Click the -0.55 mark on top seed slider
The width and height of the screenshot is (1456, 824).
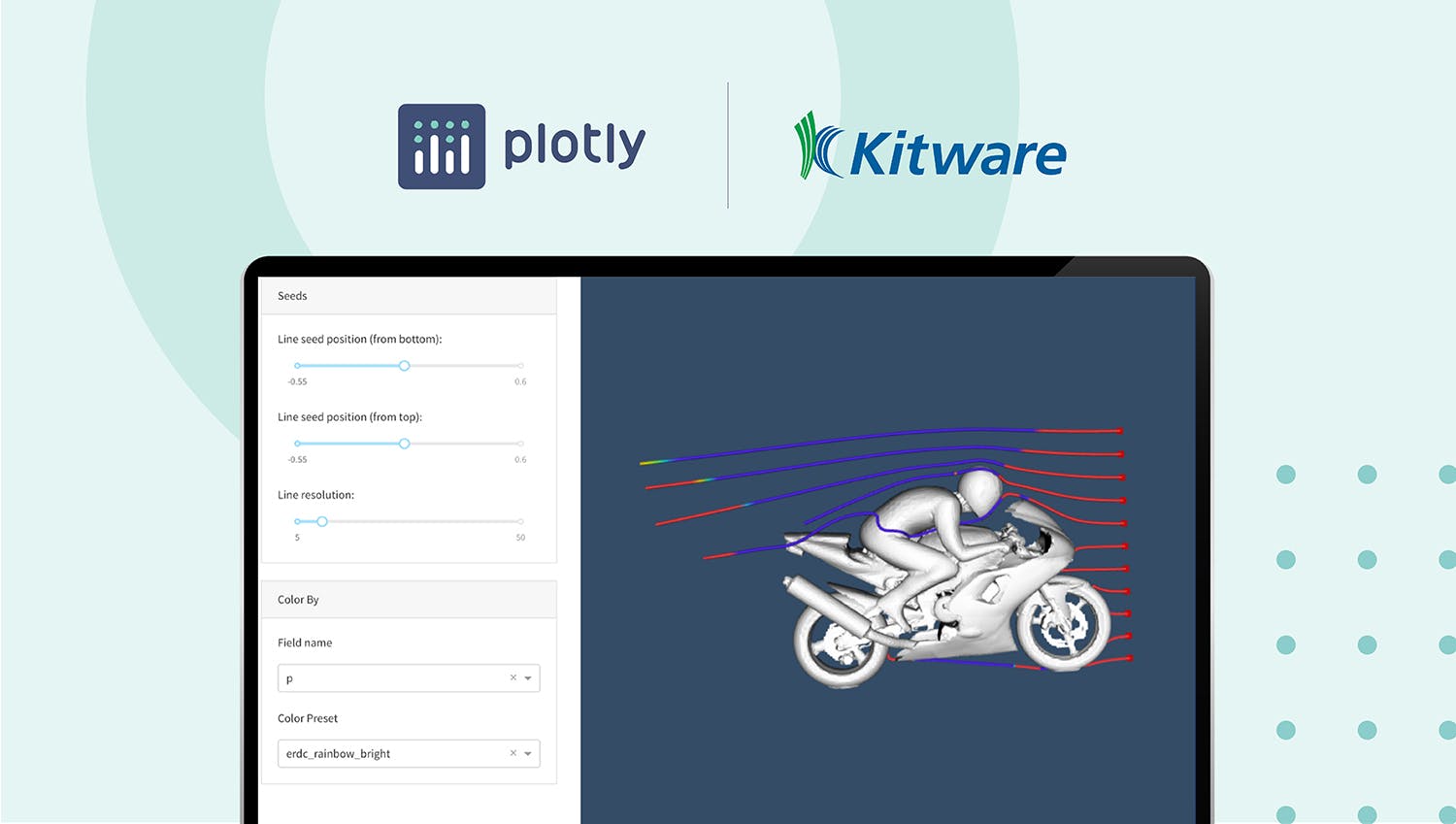[297, 459]
